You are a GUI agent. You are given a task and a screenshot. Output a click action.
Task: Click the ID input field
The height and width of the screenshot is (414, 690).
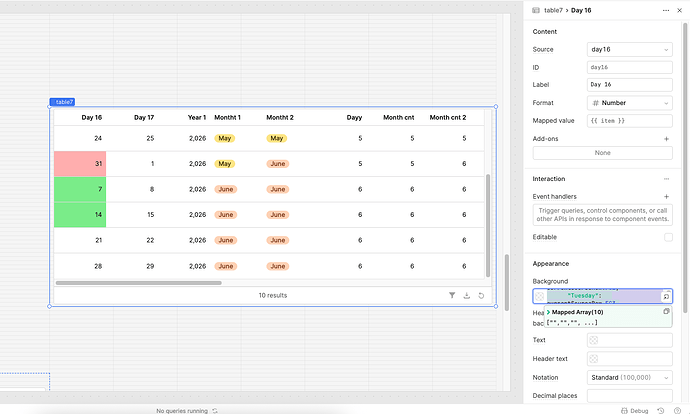tap(629, 67)
